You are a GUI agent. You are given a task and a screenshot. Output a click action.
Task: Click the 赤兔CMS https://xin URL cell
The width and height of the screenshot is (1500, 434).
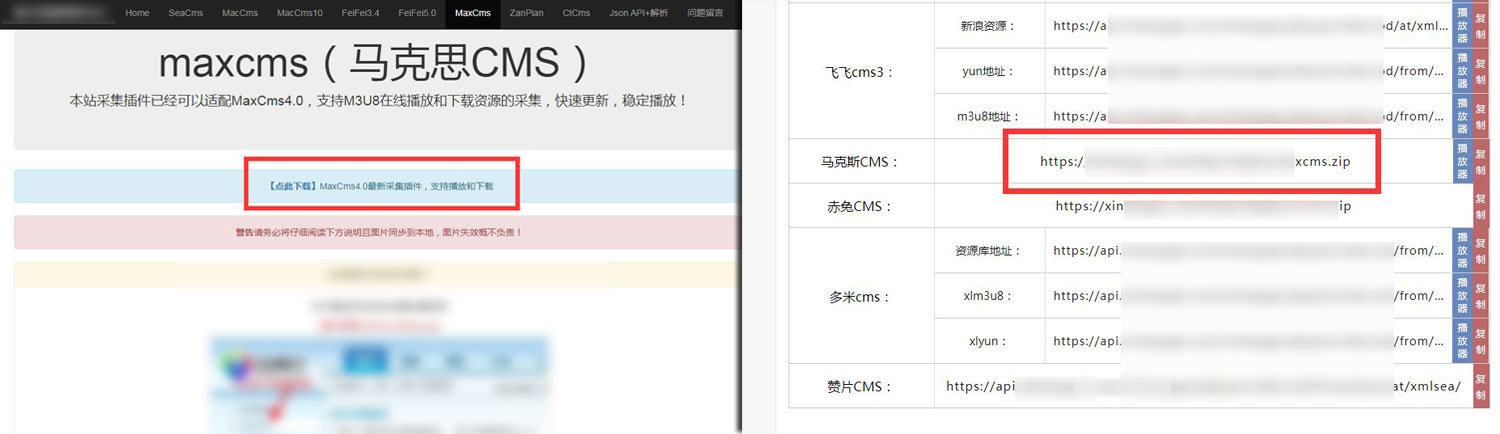coord(1203,206)
